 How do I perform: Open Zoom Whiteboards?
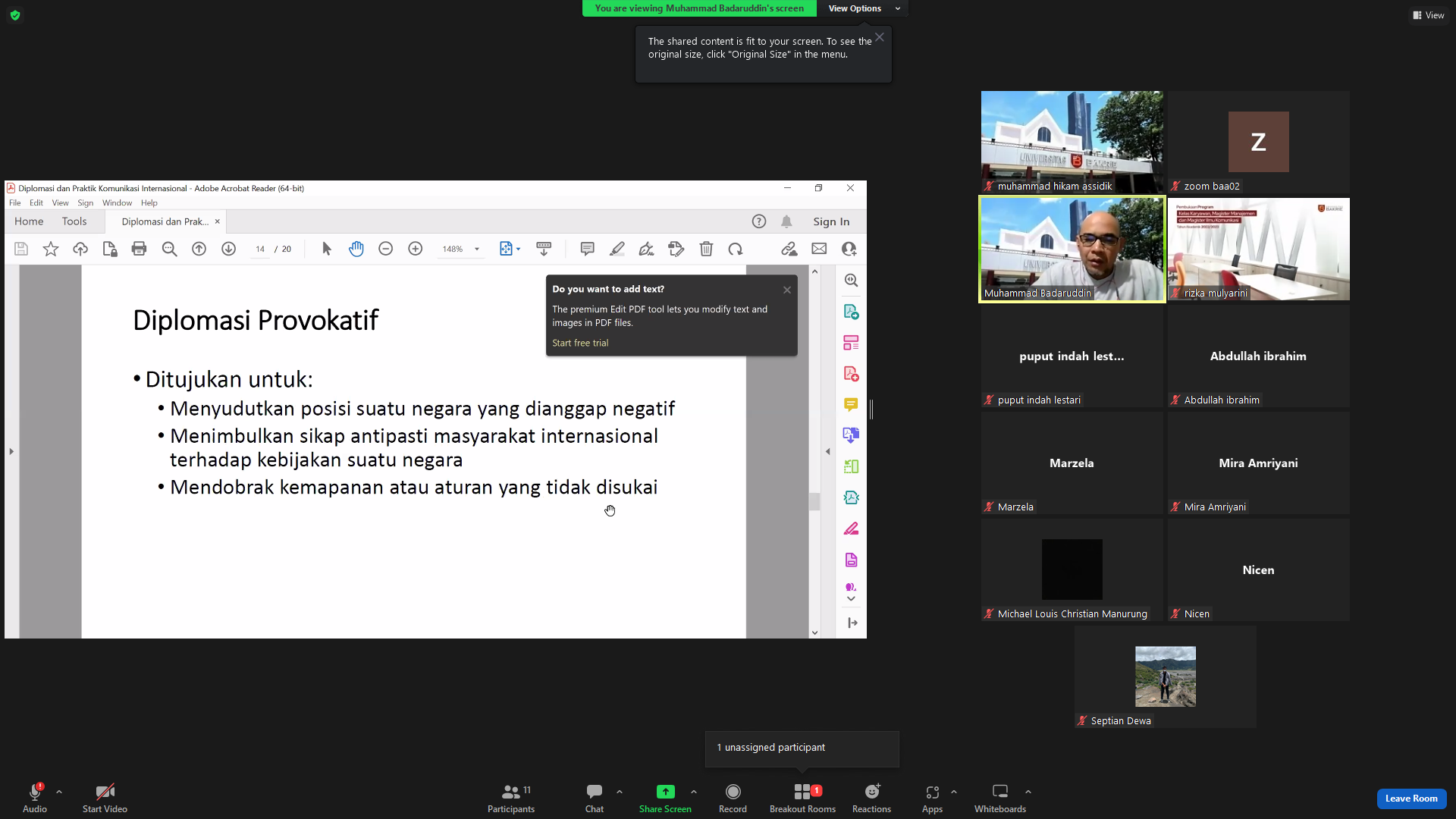point(1000,798)
